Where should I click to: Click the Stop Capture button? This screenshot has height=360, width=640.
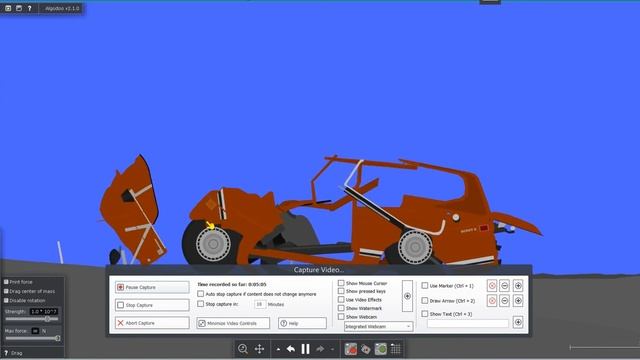pos(152,305)
